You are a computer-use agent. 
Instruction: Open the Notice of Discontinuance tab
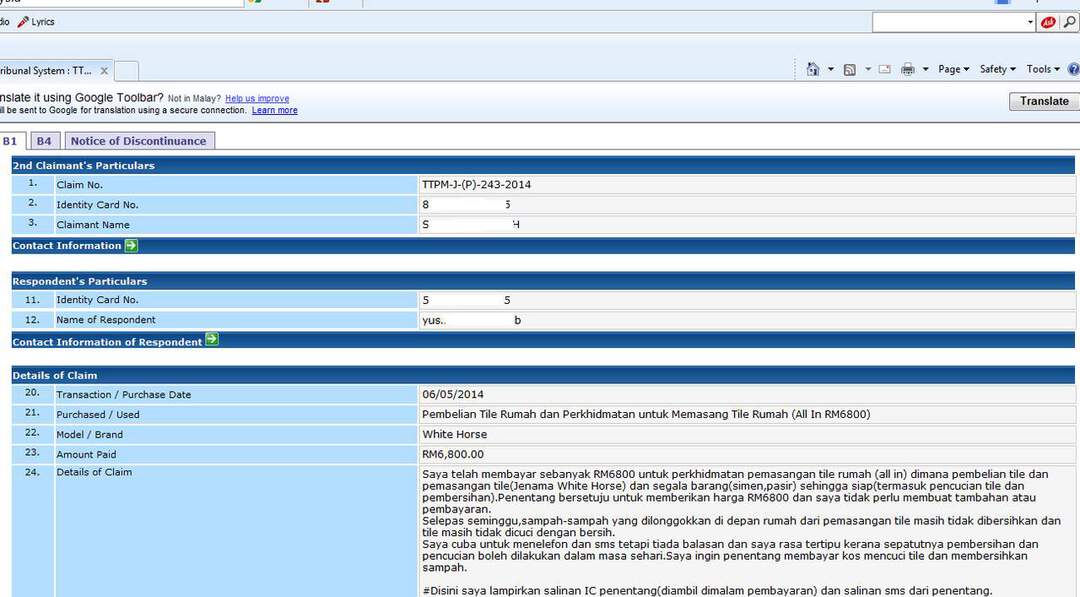[x=138, y=141]
